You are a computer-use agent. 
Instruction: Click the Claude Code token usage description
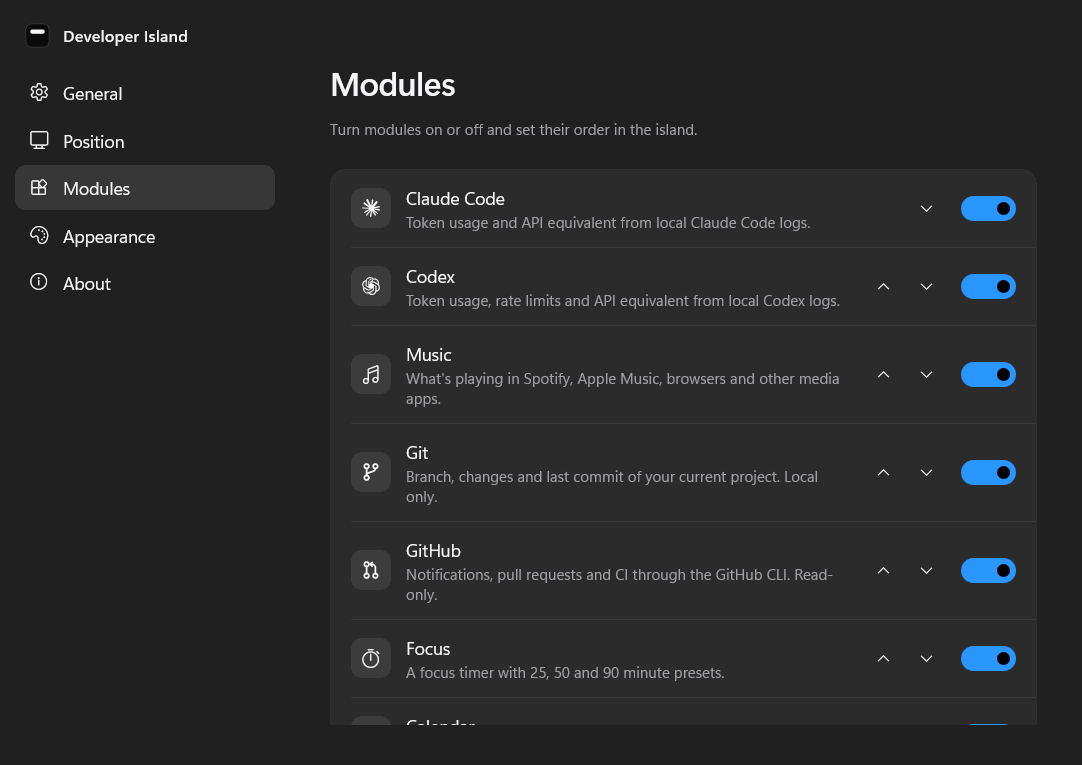[x=608, y=223]
